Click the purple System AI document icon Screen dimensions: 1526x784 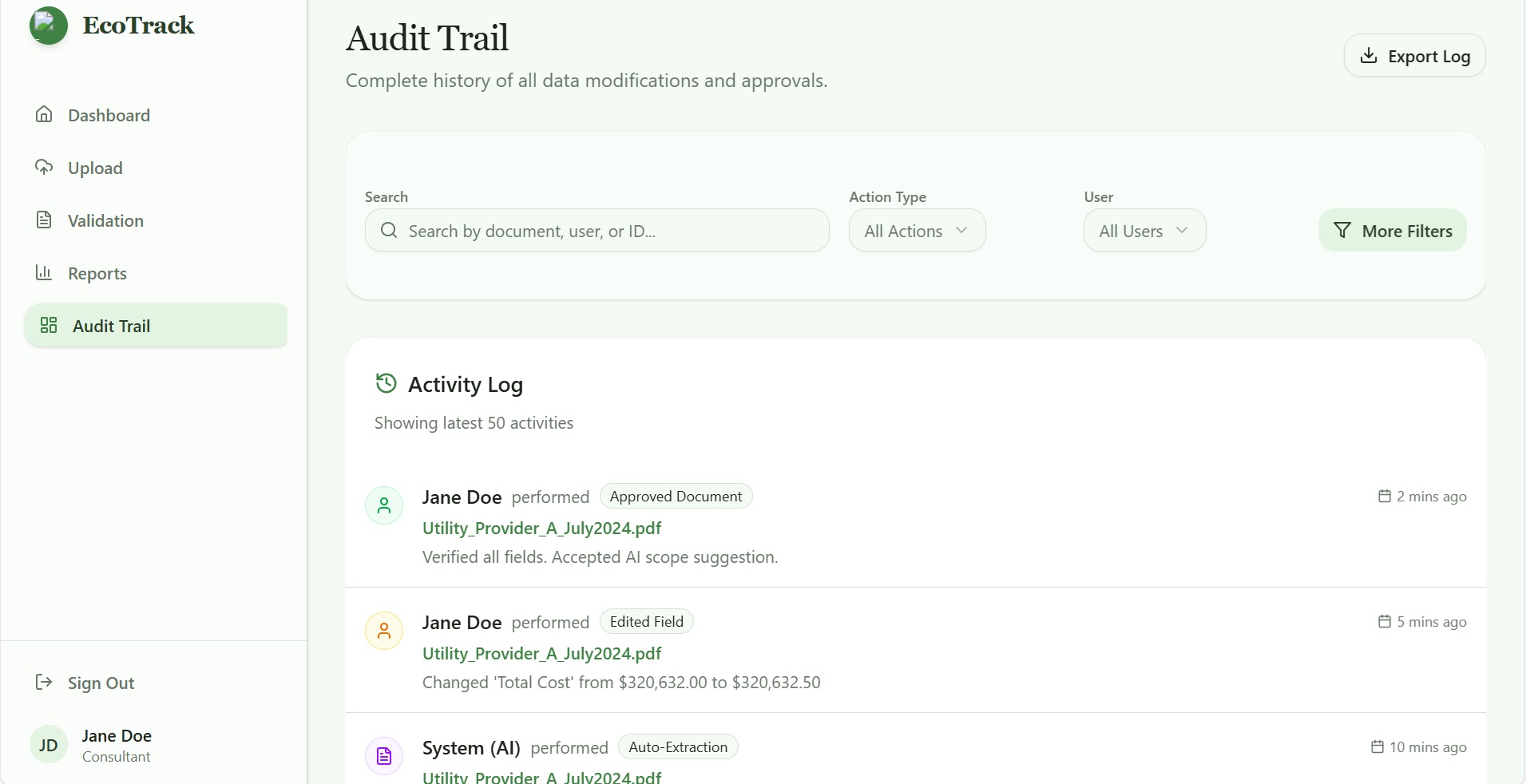383,755
